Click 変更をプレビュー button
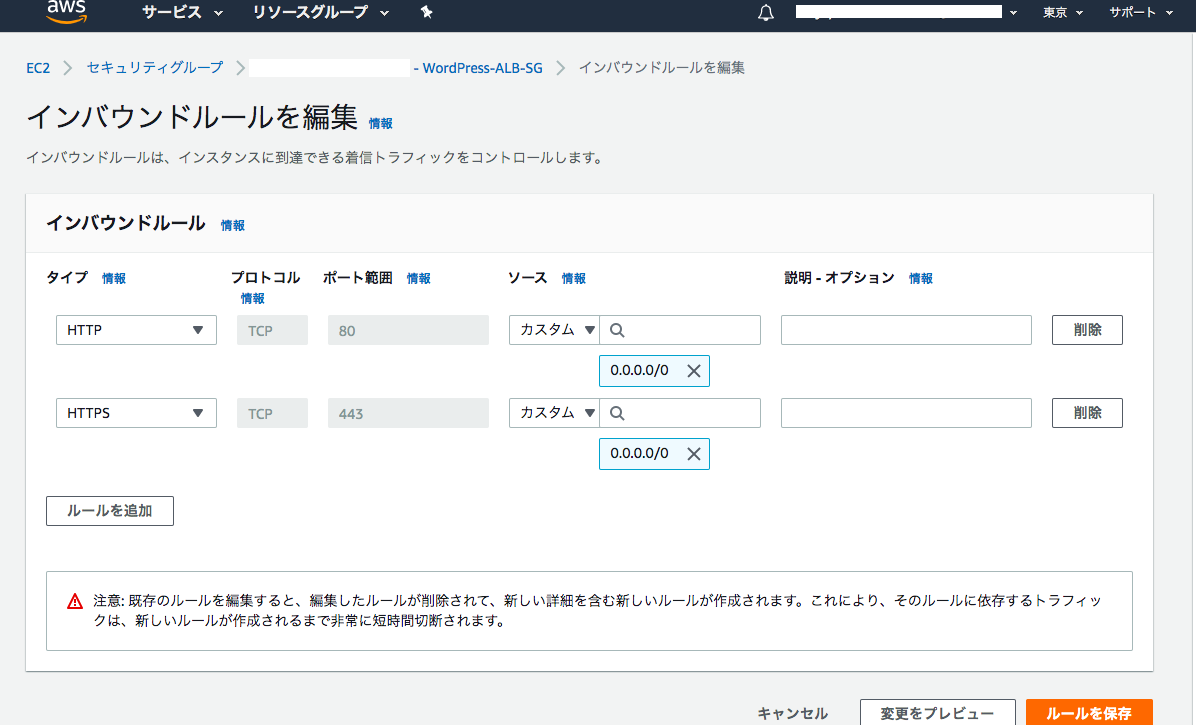The image size is (1196, 725). [x=937, y=714]
